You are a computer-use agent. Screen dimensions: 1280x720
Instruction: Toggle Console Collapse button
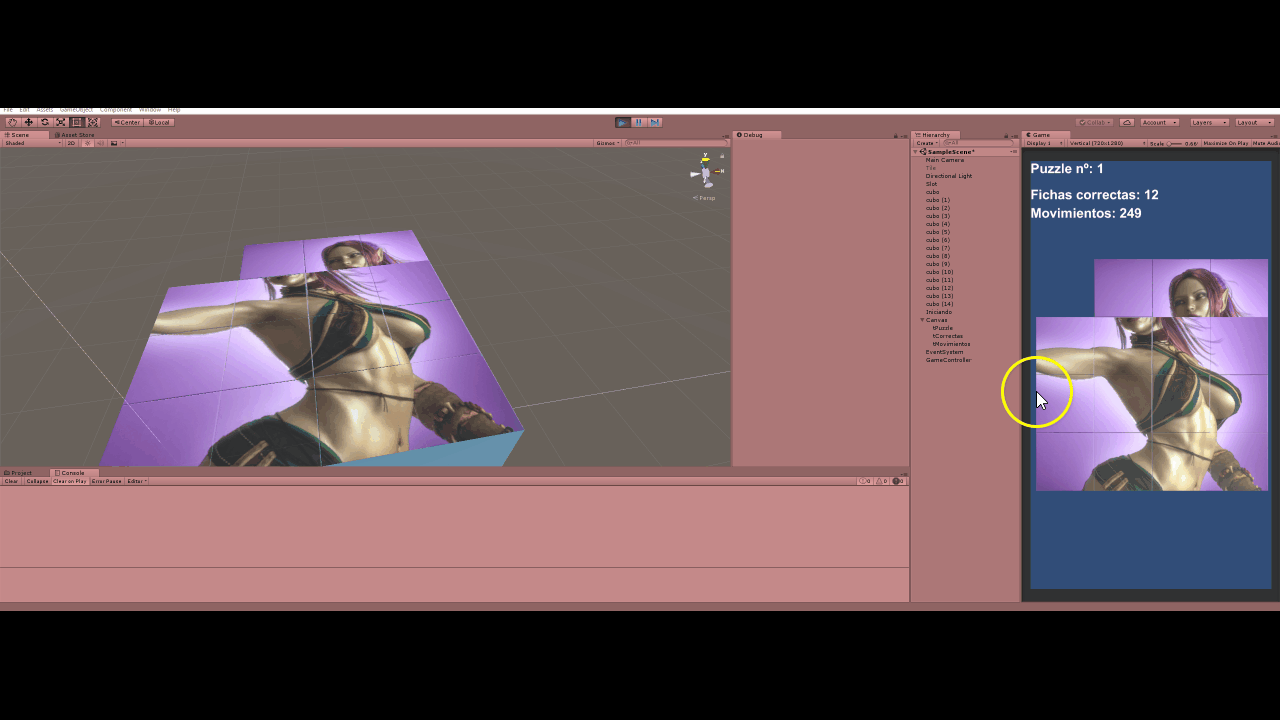tap(37, 481)
